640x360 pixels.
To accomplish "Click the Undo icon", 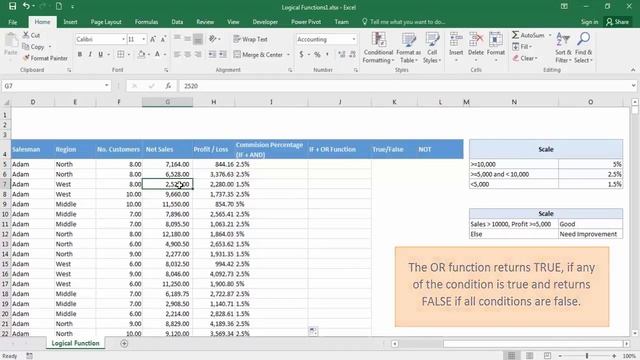I will click(26, 6).
